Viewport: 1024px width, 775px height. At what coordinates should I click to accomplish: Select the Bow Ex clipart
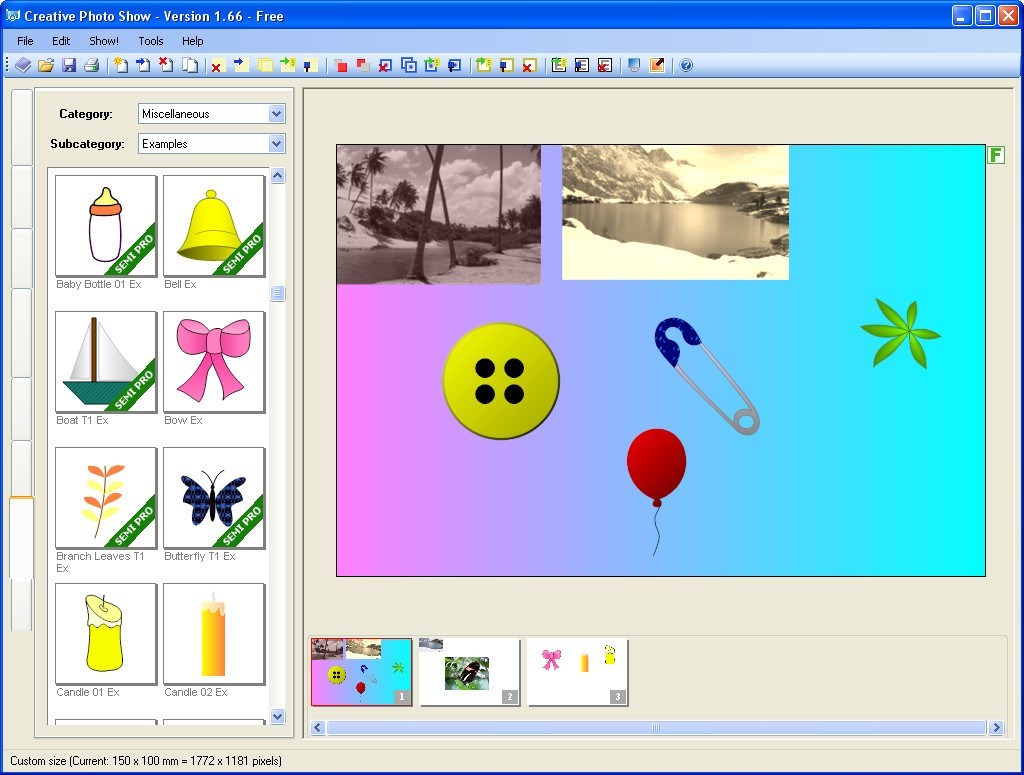click(214, 362)
